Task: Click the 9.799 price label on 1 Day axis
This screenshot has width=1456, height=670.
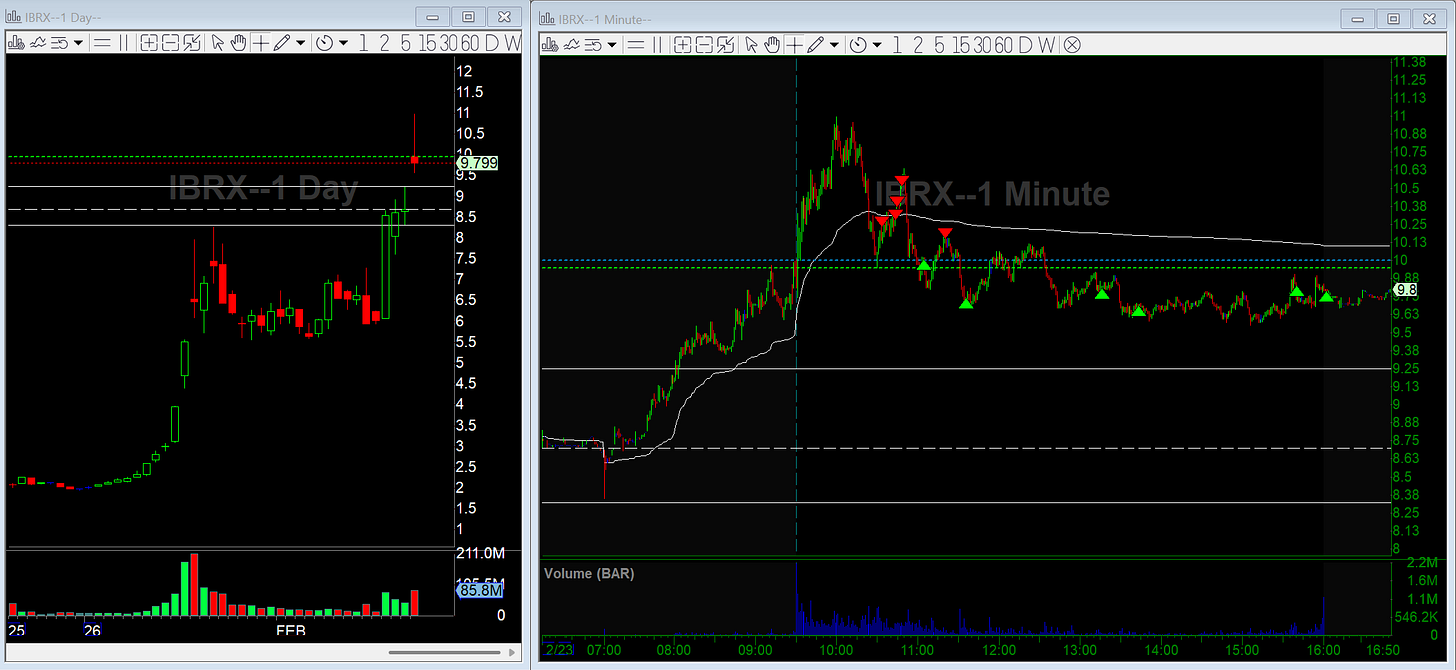Action: (477, 162)
